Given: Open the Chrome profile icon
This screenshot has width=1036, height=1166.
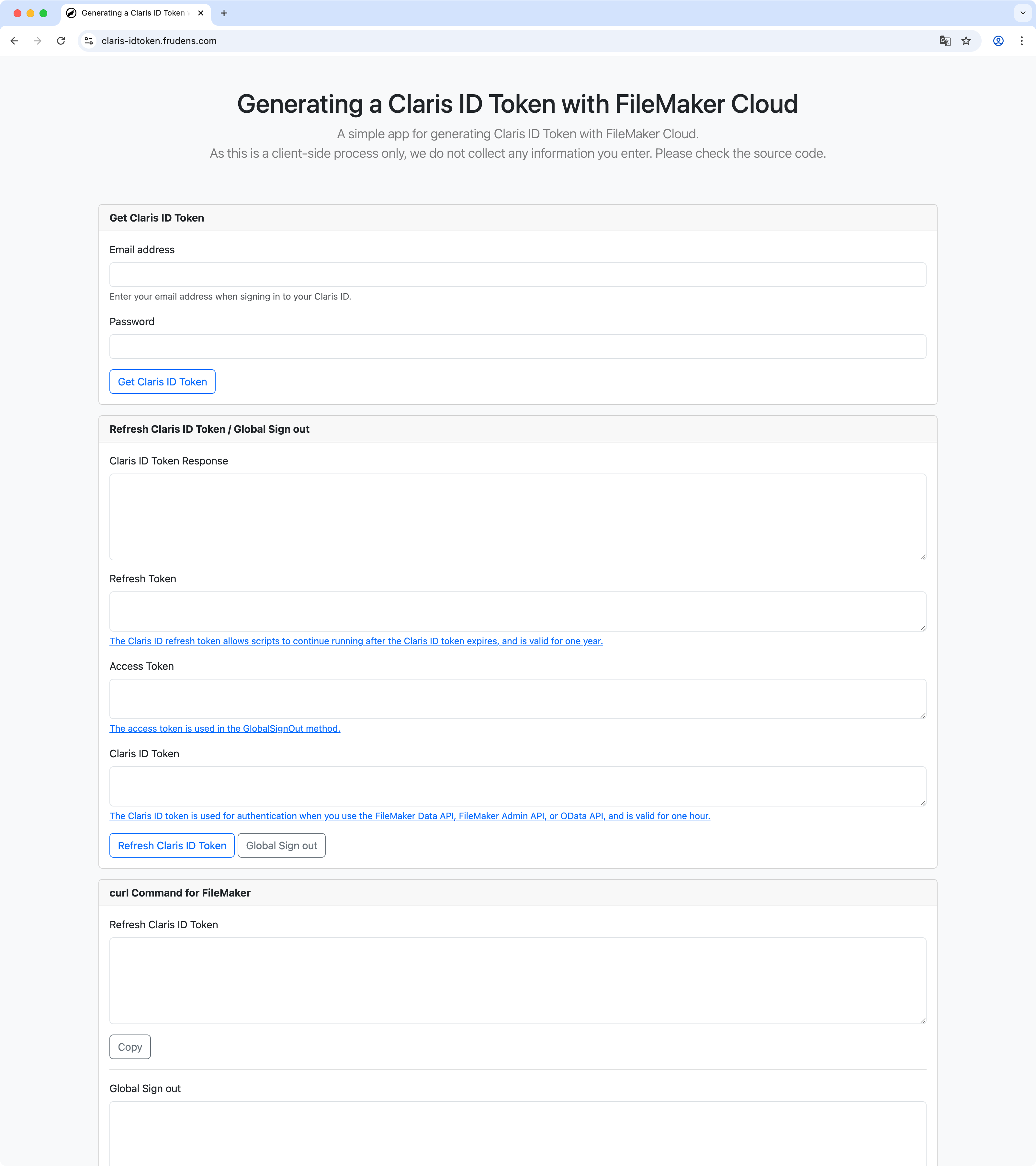Looking at the screenshot, I should click(998, 41).
